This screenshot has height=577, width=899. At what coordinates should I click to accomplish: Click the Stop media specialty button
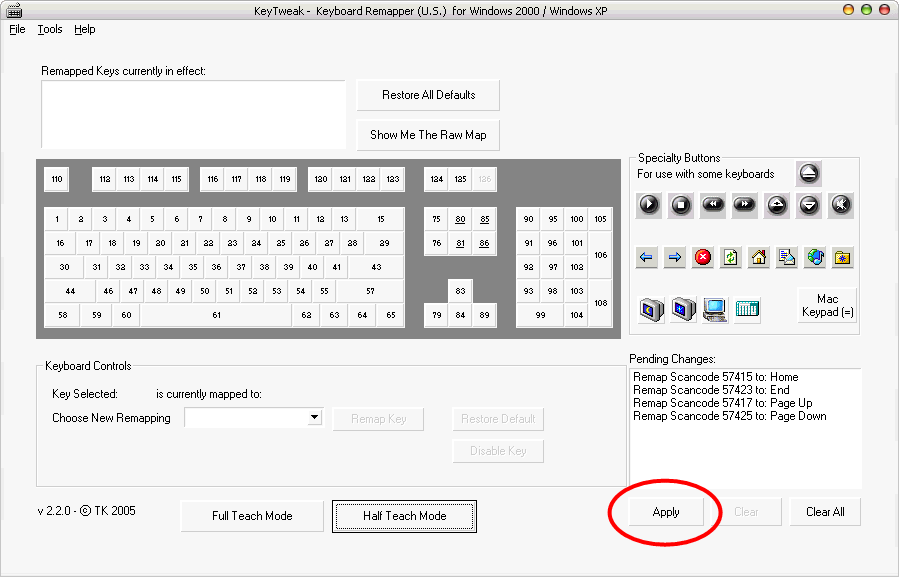tap(681, 205)
